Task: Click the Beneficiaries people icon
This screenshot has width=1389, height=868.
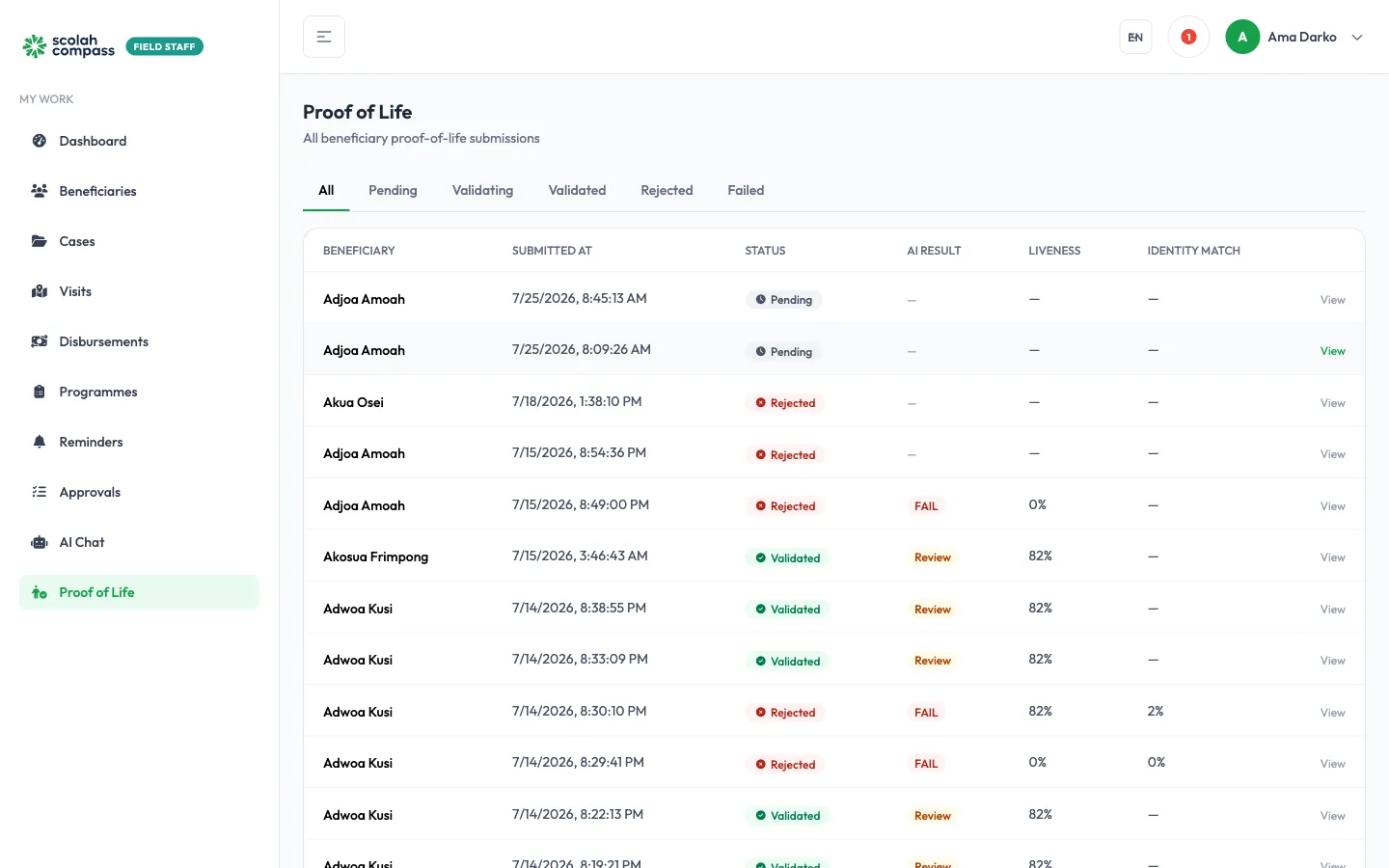Action: pyautogui.click(x=40, y=191)
